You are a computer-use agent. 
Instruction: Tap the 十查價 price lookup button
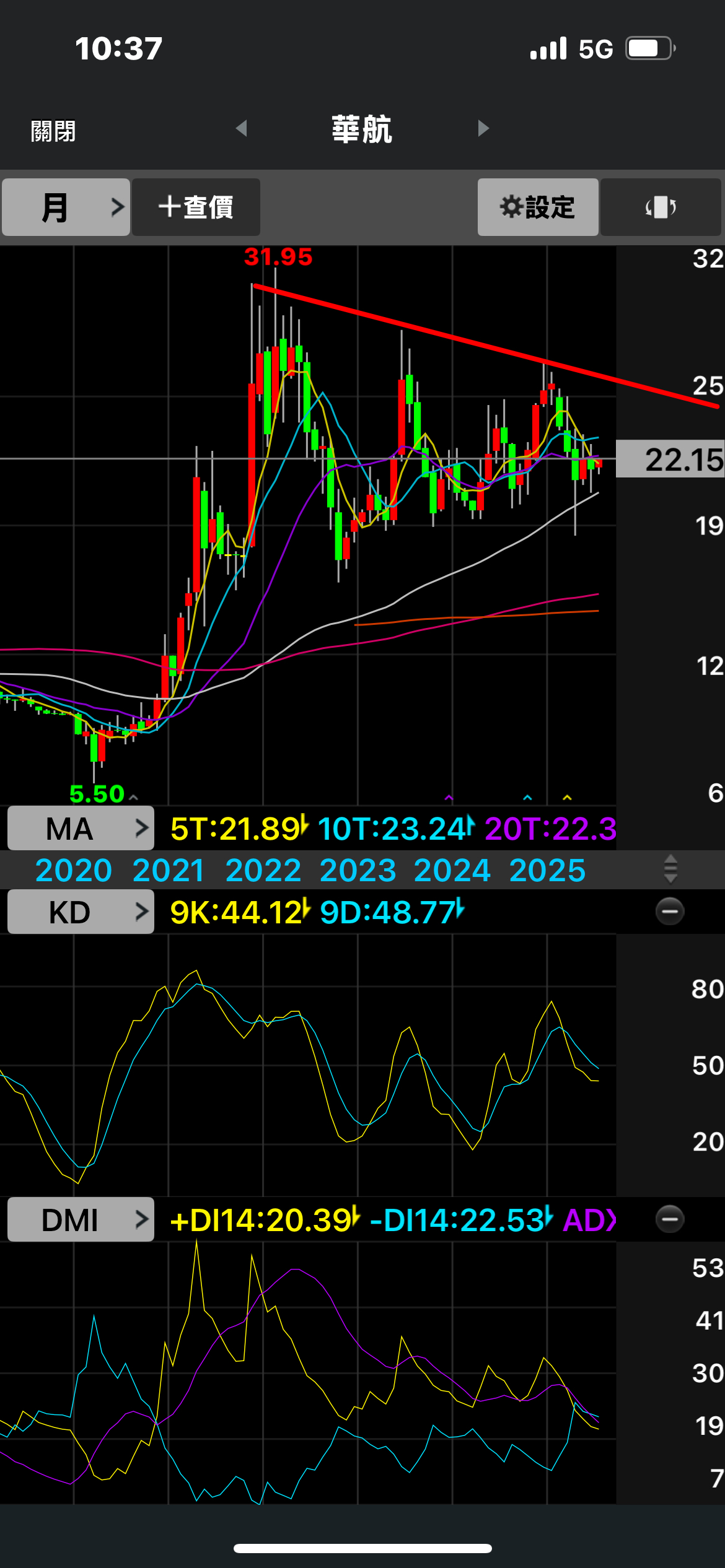(x=196, y=207)
